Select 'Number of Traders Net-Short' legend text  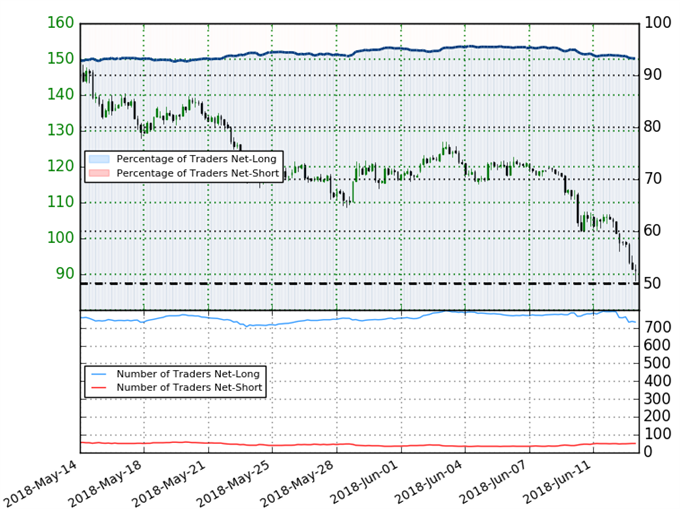pos(190,387)
